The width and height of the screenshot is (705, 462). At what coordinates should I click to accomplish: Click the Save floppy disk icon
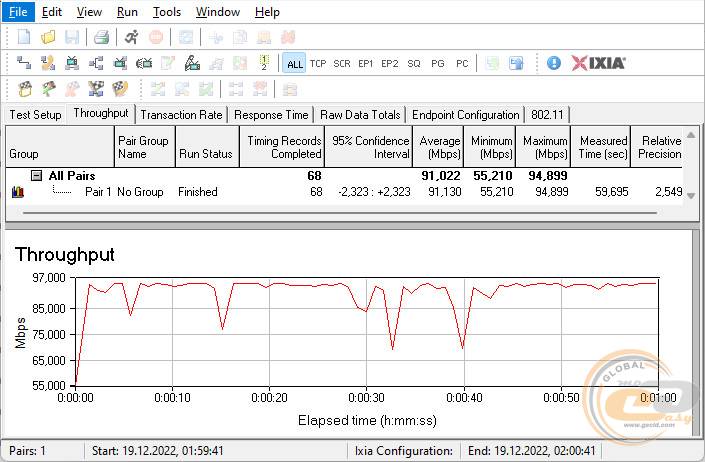click(x=72, y=37)
